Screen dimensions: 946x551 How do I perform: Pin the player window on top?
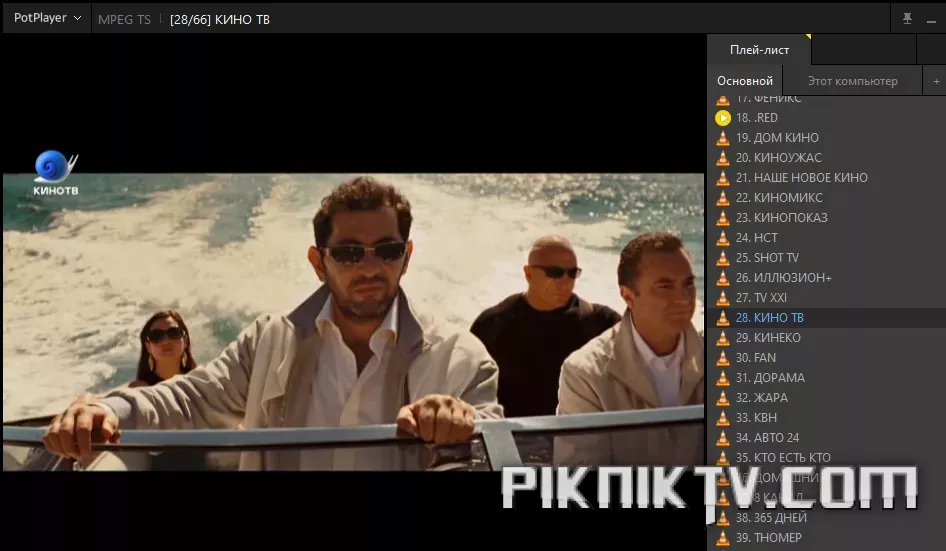coord(907,19)
